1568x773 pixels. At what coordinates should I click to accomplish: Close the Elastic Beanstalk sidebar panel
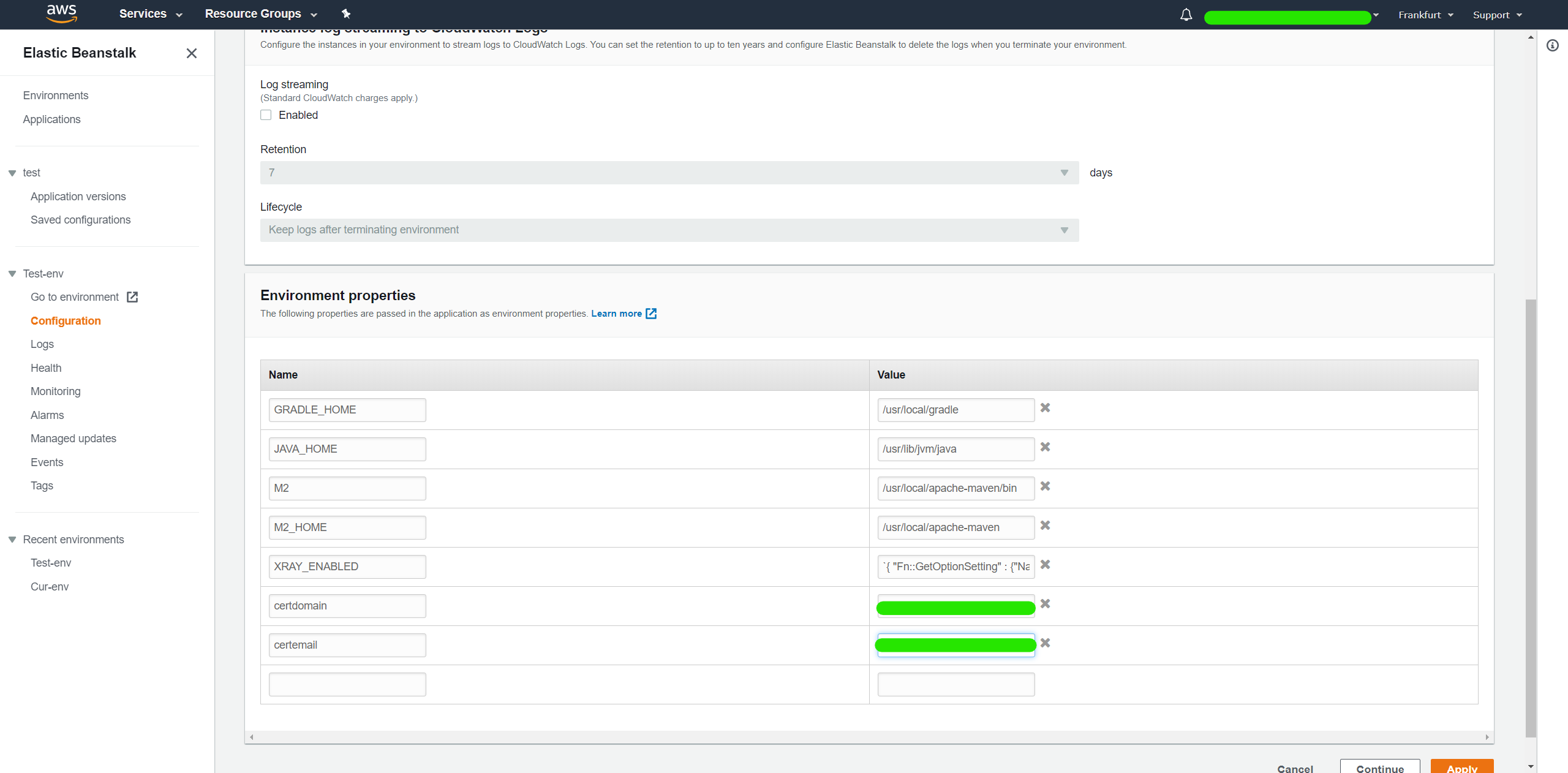(192, 53)
